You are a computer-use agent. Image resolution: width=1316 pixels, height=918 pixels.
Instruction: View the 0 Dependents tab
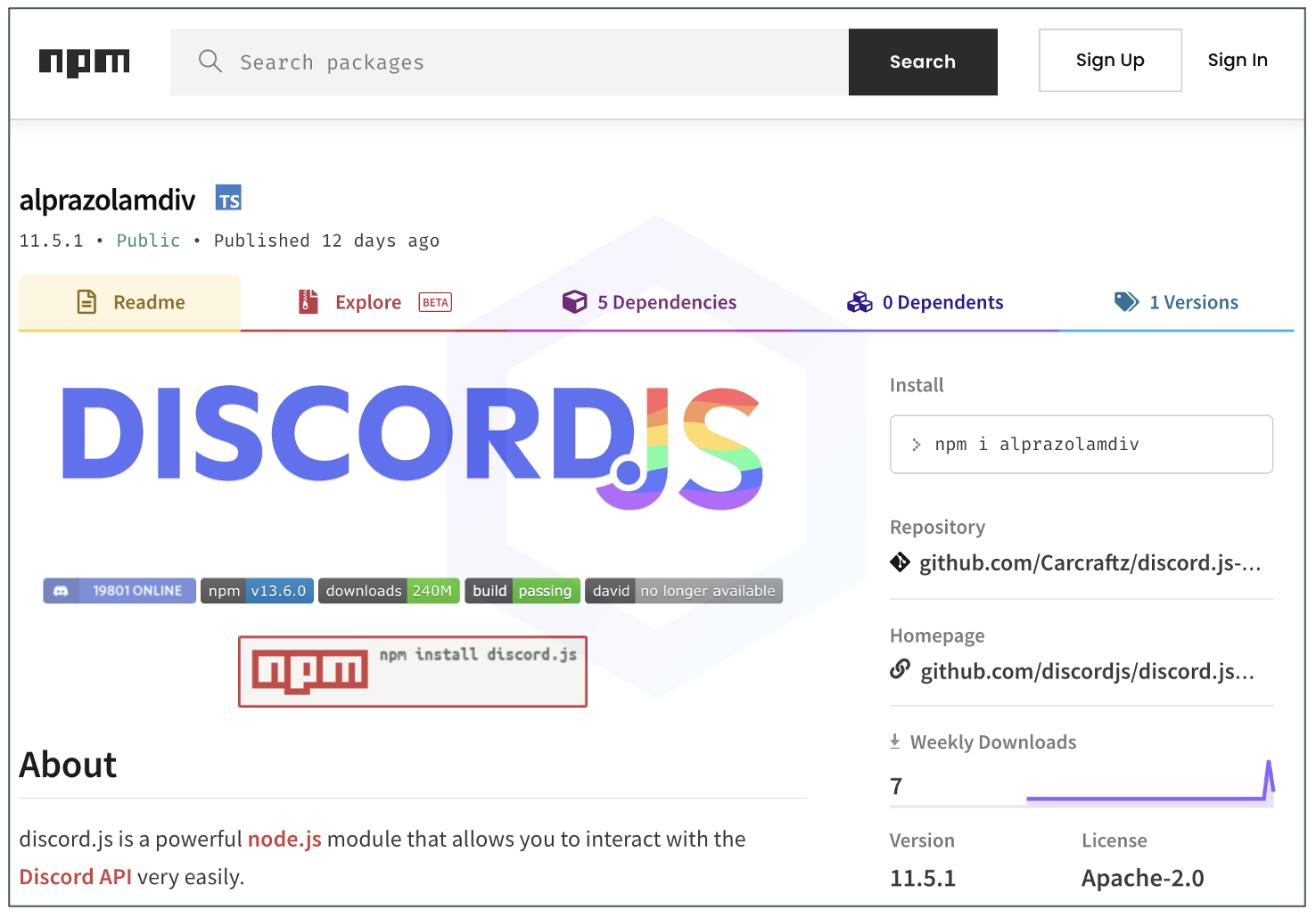925,303
